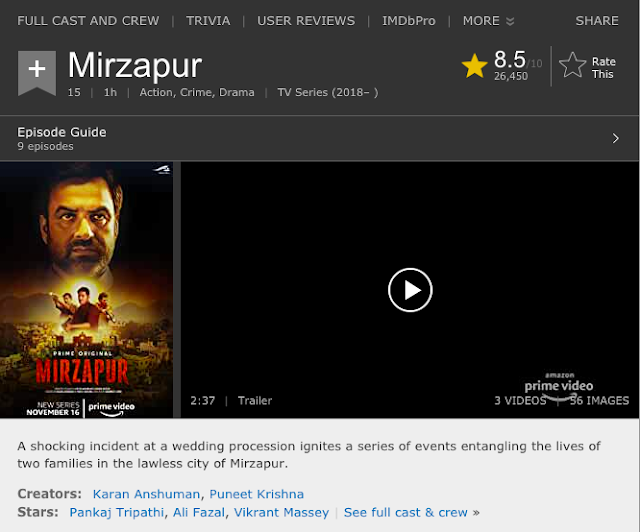The image size is (640, 532).
Task: Expand the MORE dropdown menu
Action: [x=488, y=21]
